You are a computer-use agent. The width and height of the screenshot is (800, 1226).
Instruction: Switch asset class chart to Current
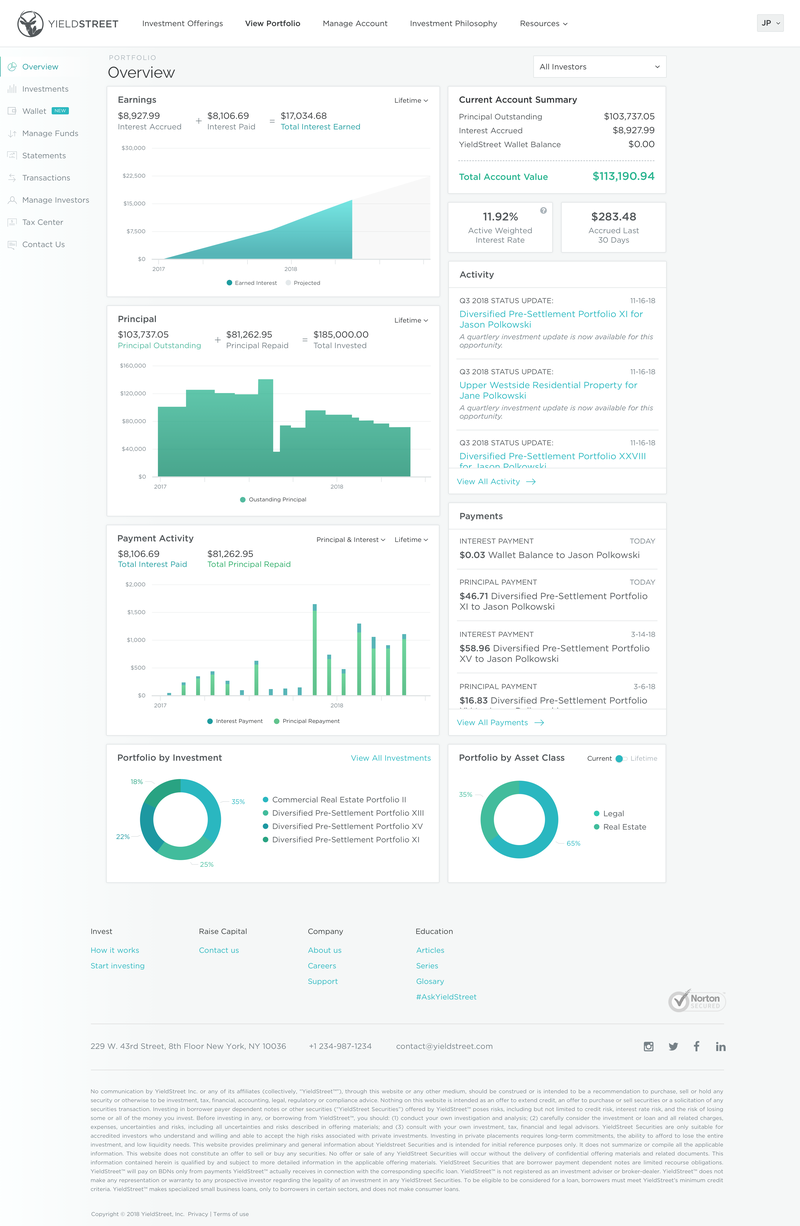coord(600,758)
